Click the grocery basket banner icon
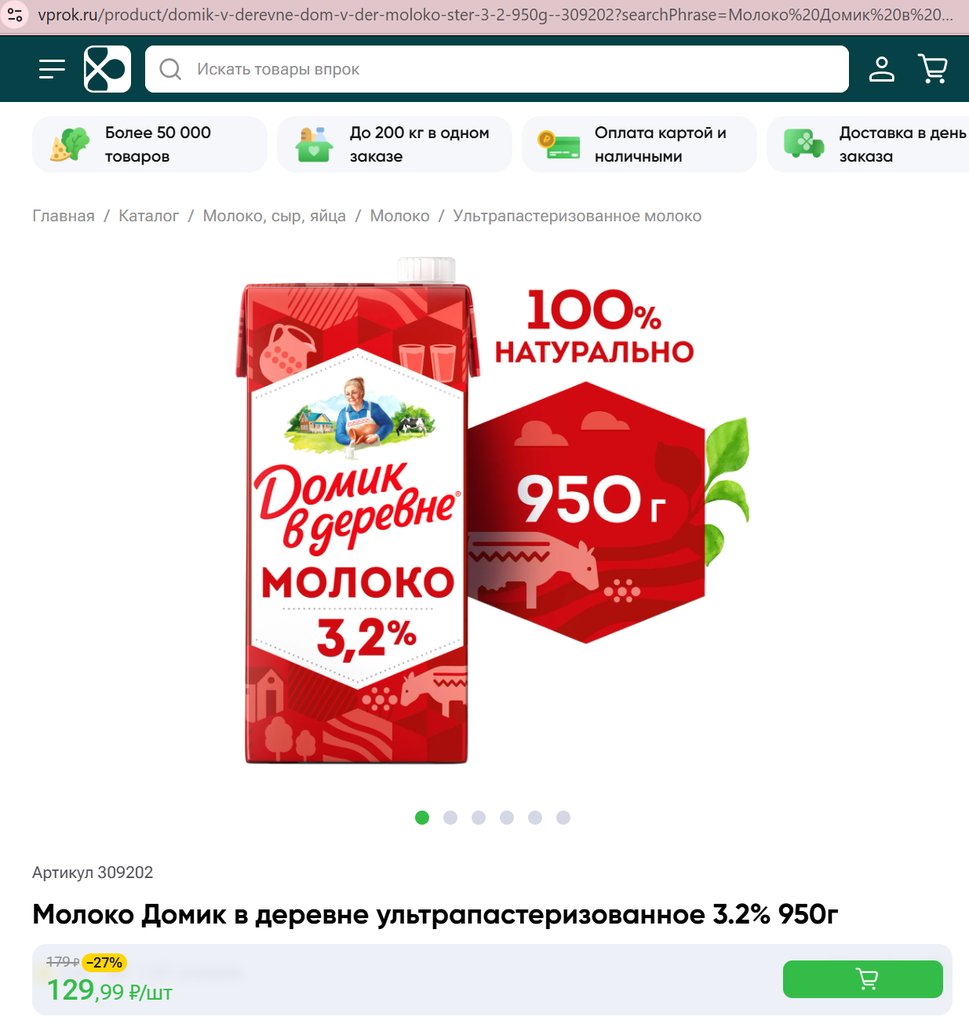This screenshot has height=1024, width=969. 314,144
